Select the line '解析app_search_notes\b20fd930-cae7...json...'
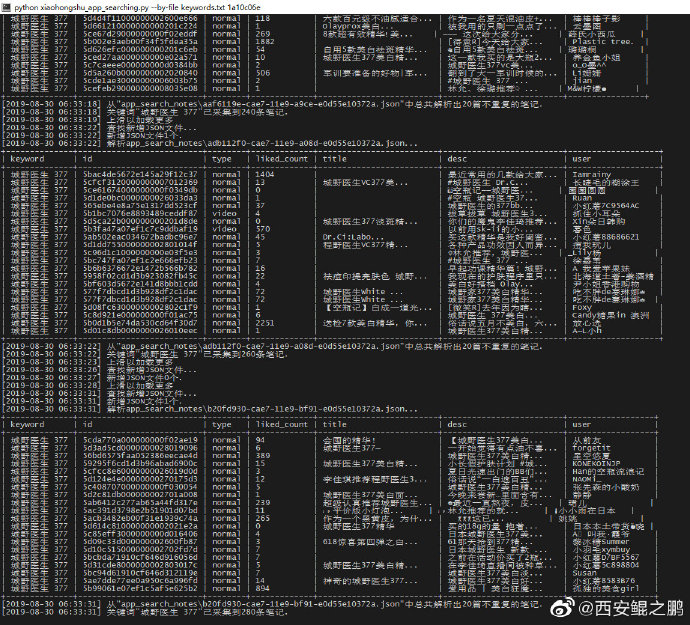 point(262,409)
